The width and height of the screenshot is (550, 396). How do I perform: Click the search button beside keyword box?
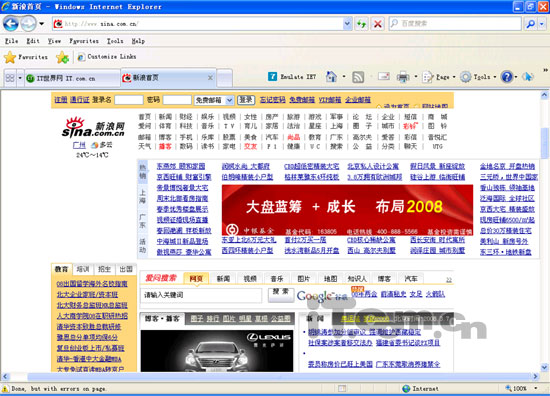281,294
